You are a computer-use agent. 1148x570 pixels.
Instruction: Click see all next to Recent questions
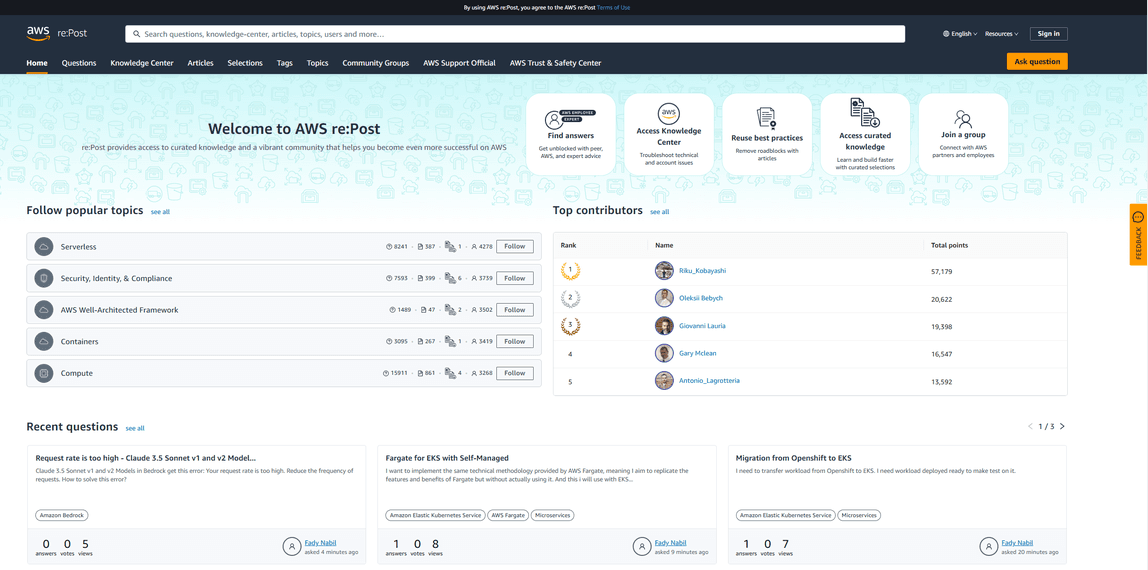pos(135,428)
